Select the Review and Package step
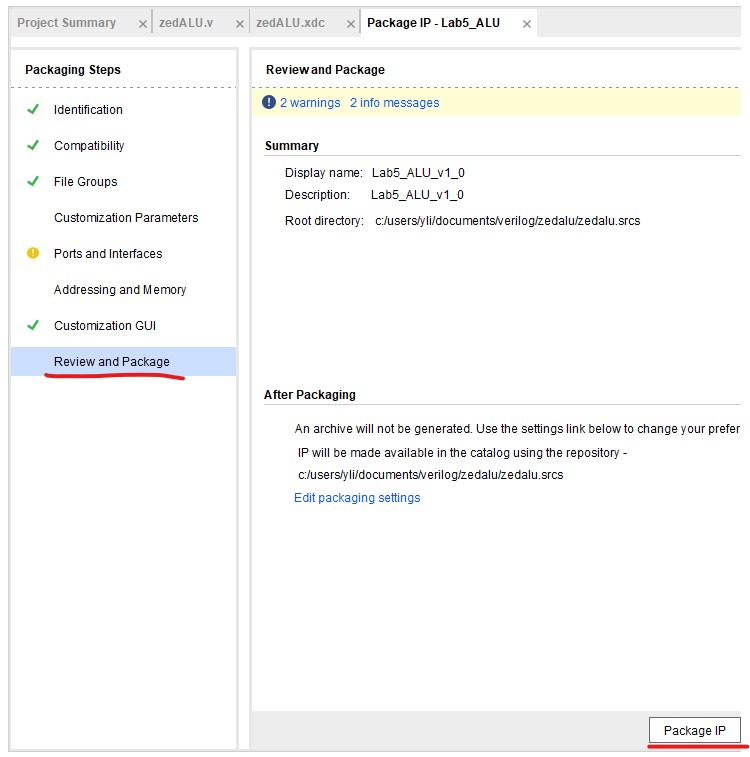 click(112, 362)
